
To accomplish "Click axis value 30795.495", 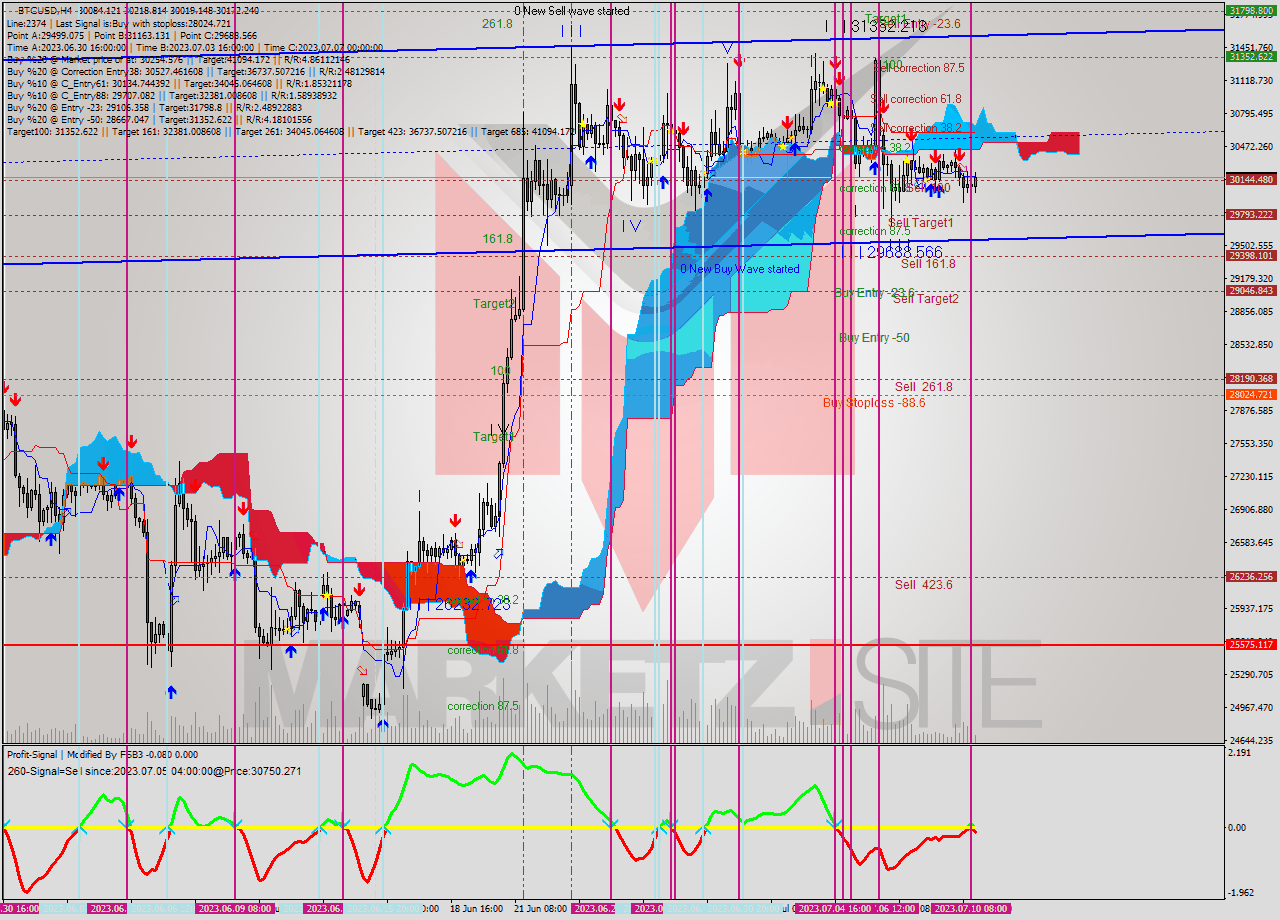I will pyautogui.click(x=1251, y=113).
